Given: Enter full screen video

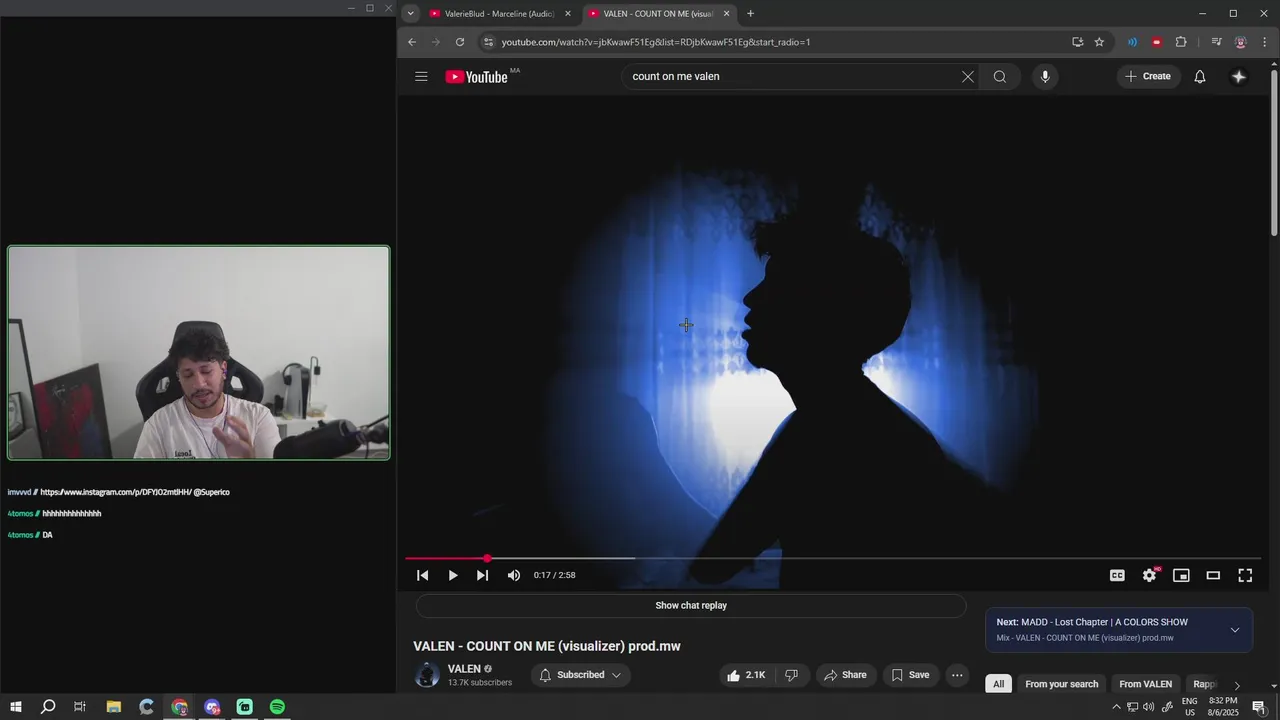Looking at the screenshot, I should pos(1245,575).
